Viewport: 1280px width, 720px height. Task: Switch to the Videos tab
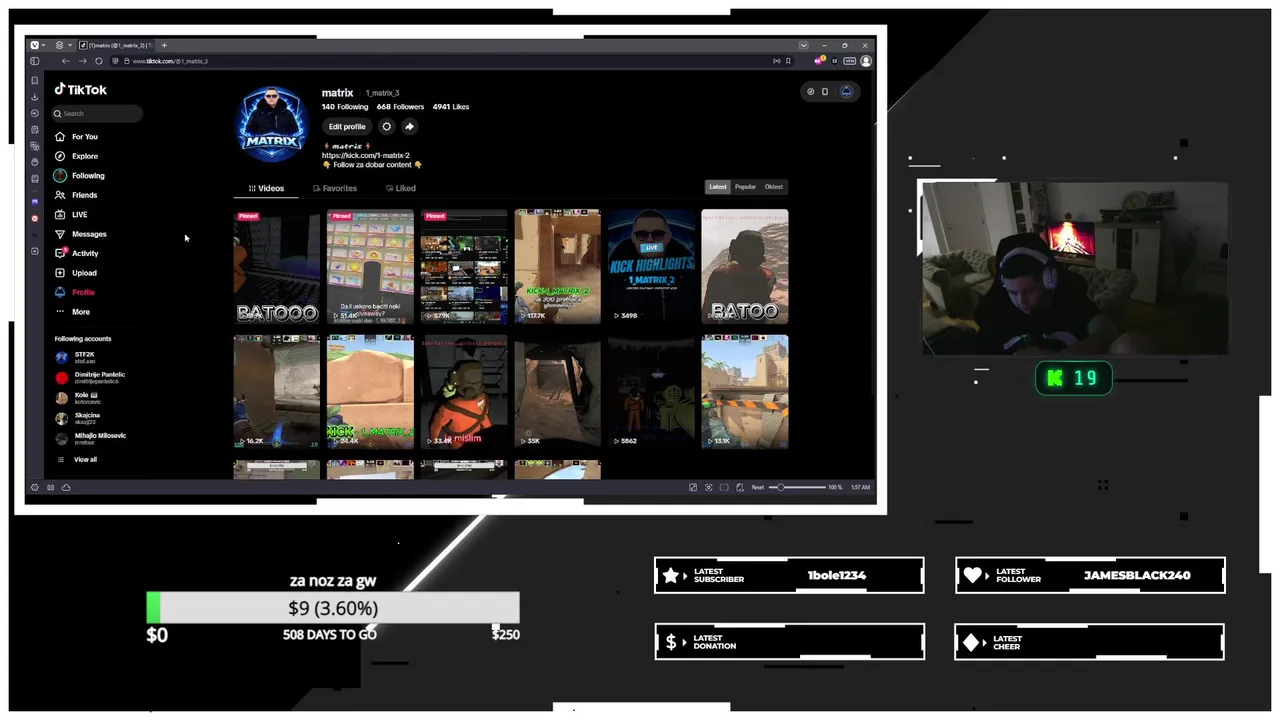click(x=267, y=188)
